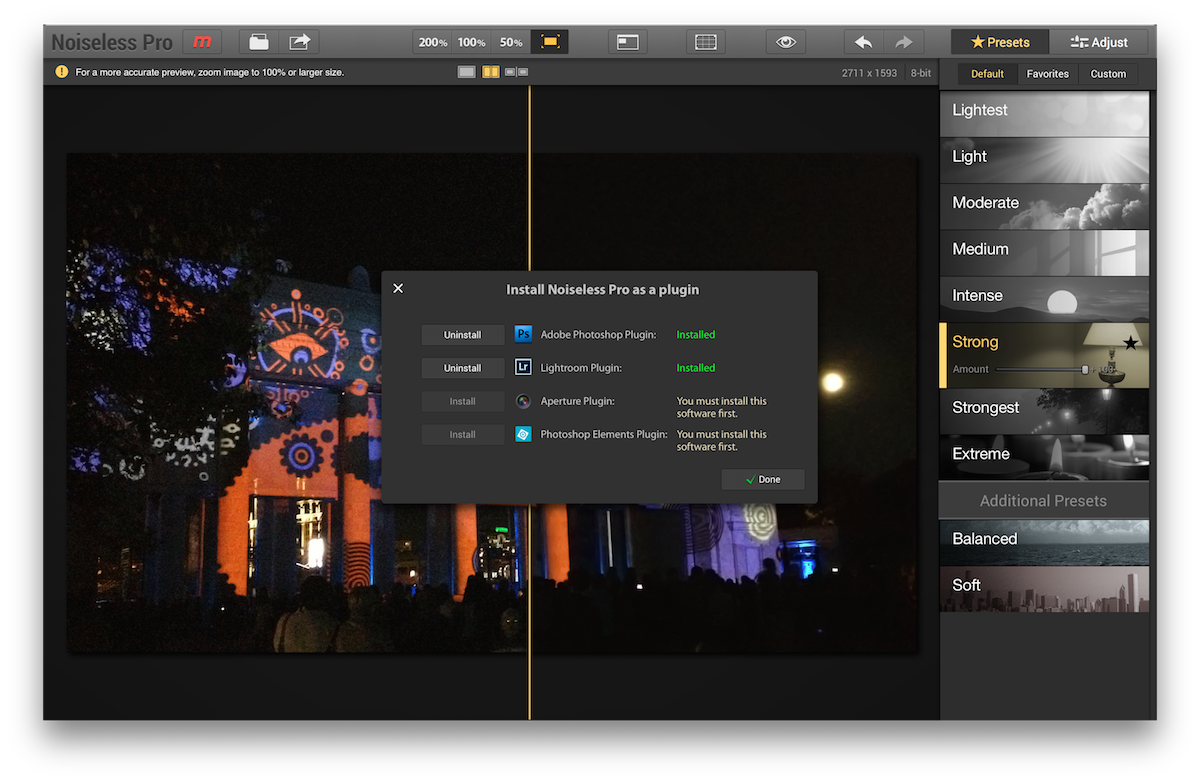Open the Custom presets tab
The image size is (1200, 782).
tap(1108, 74)
